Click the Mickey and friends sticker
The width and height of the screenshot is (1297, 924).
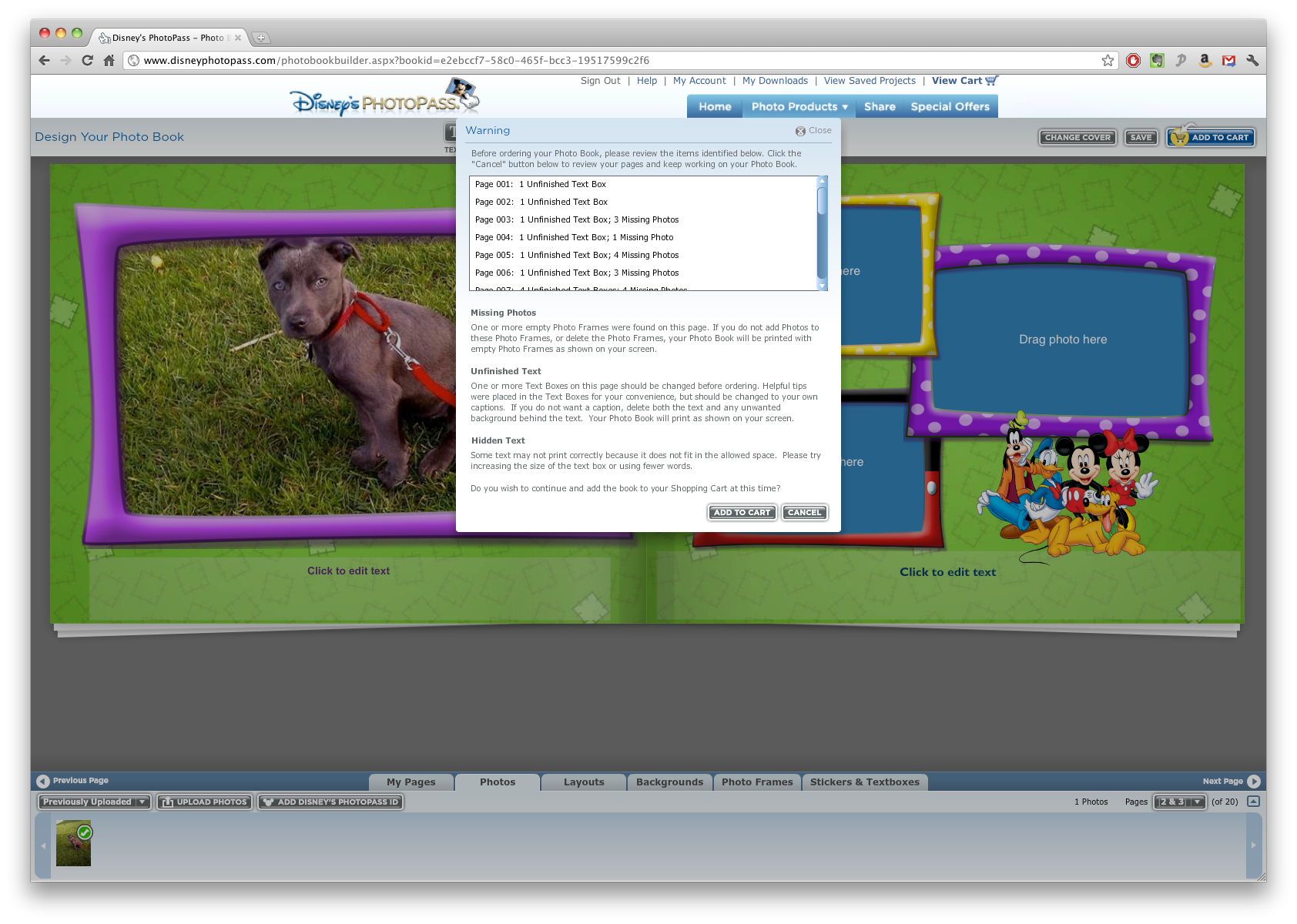(x=1067, y=487)
